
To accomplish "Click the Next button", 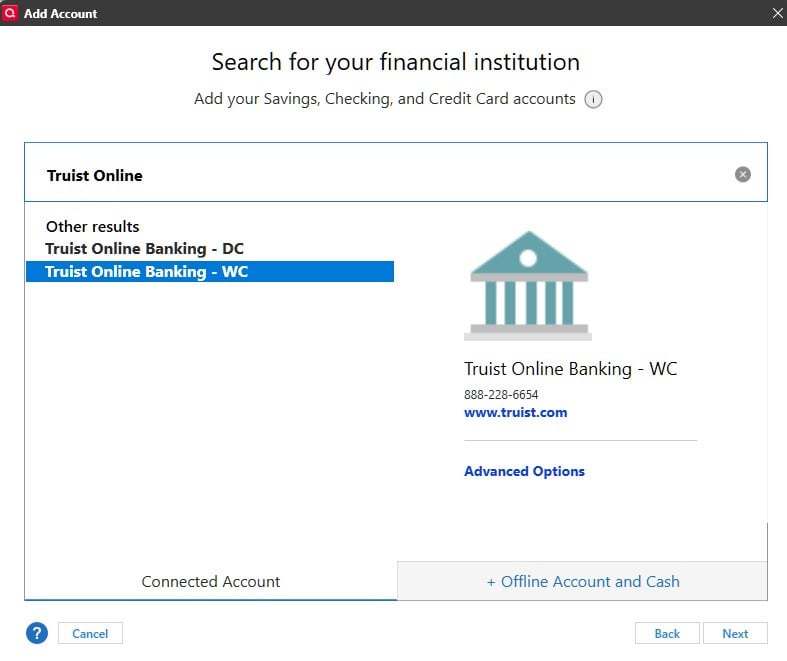I will tap(735, 633).
